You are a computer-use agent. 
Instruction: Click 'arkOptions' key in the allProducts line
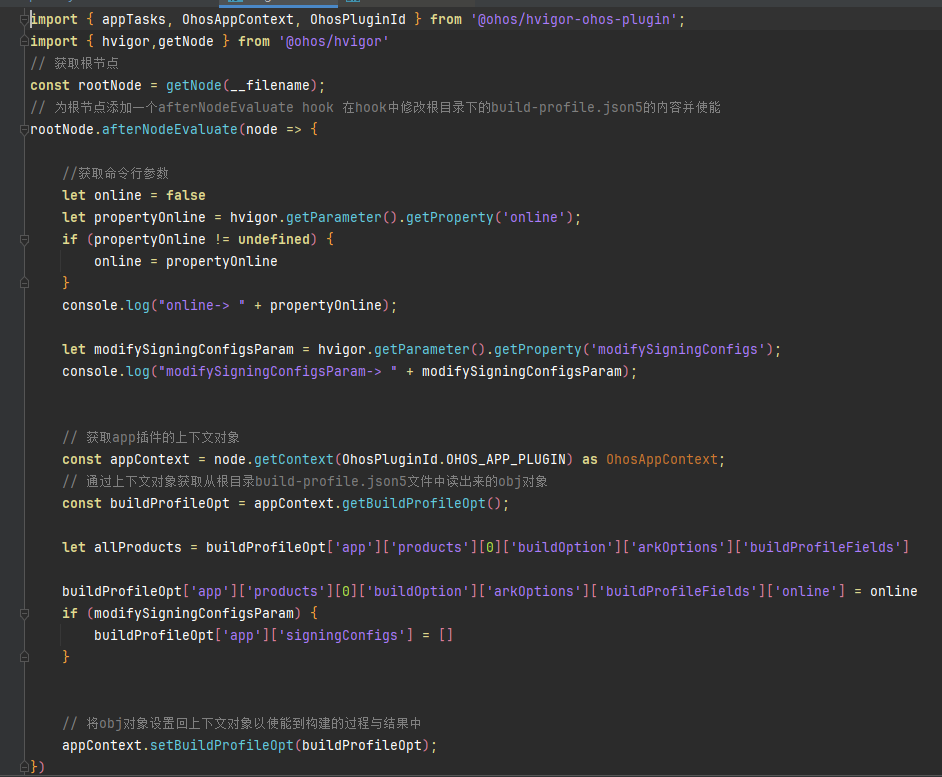pyautogui.click(x=678, y=547)
